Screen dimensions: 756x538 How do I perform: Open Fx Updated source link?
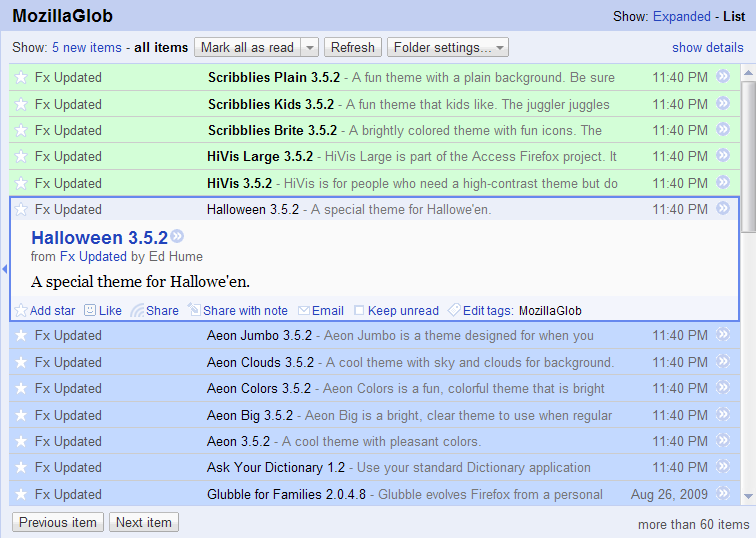[93, 256]
